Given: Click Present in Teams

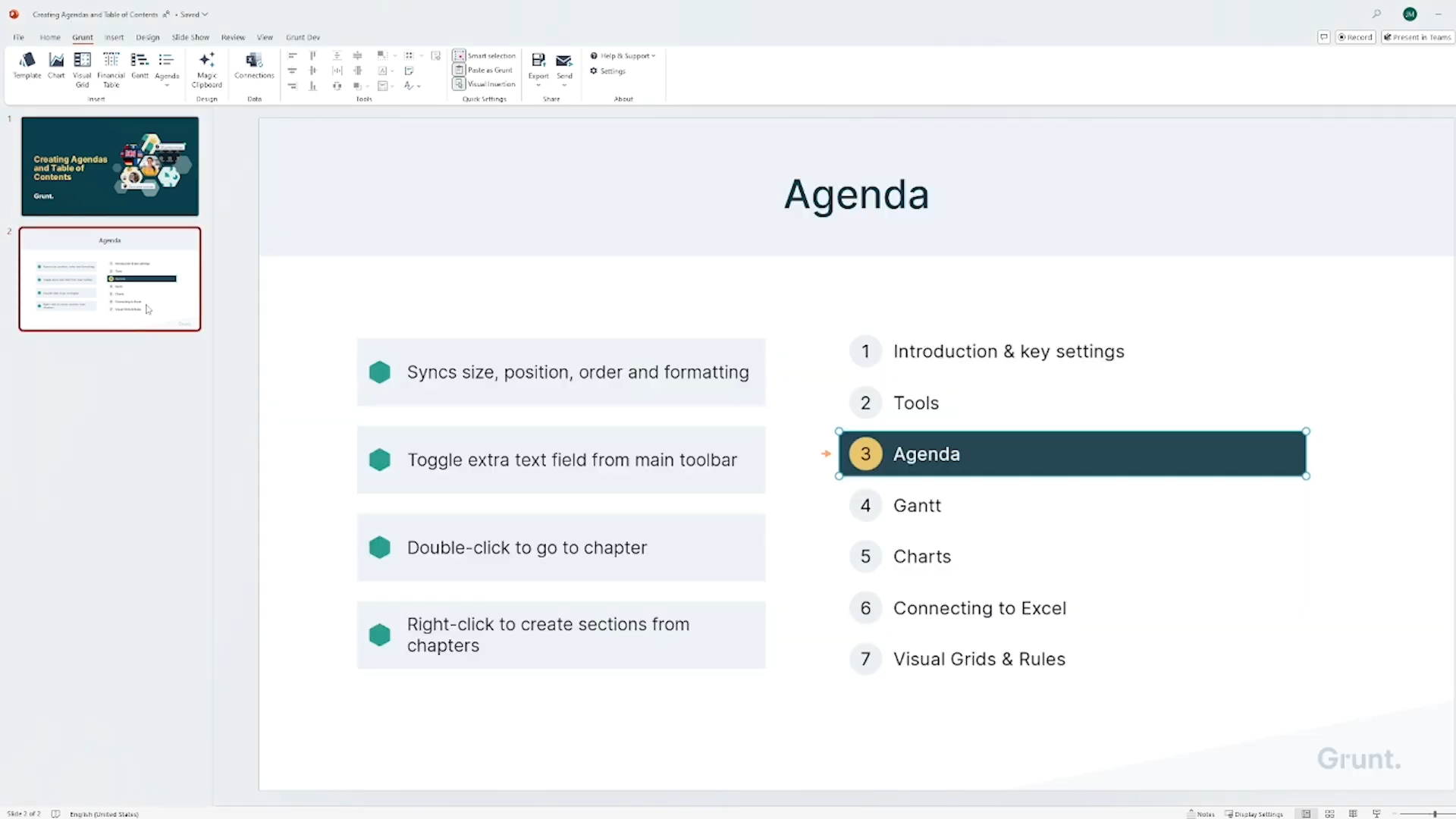Looking at the screenshot, I should coord(1417,37).
